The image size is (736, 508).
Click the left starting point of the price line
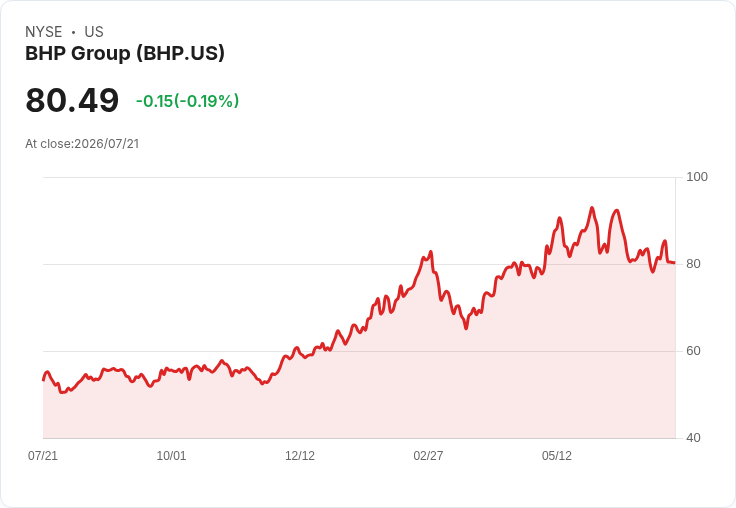click(44, 380)
